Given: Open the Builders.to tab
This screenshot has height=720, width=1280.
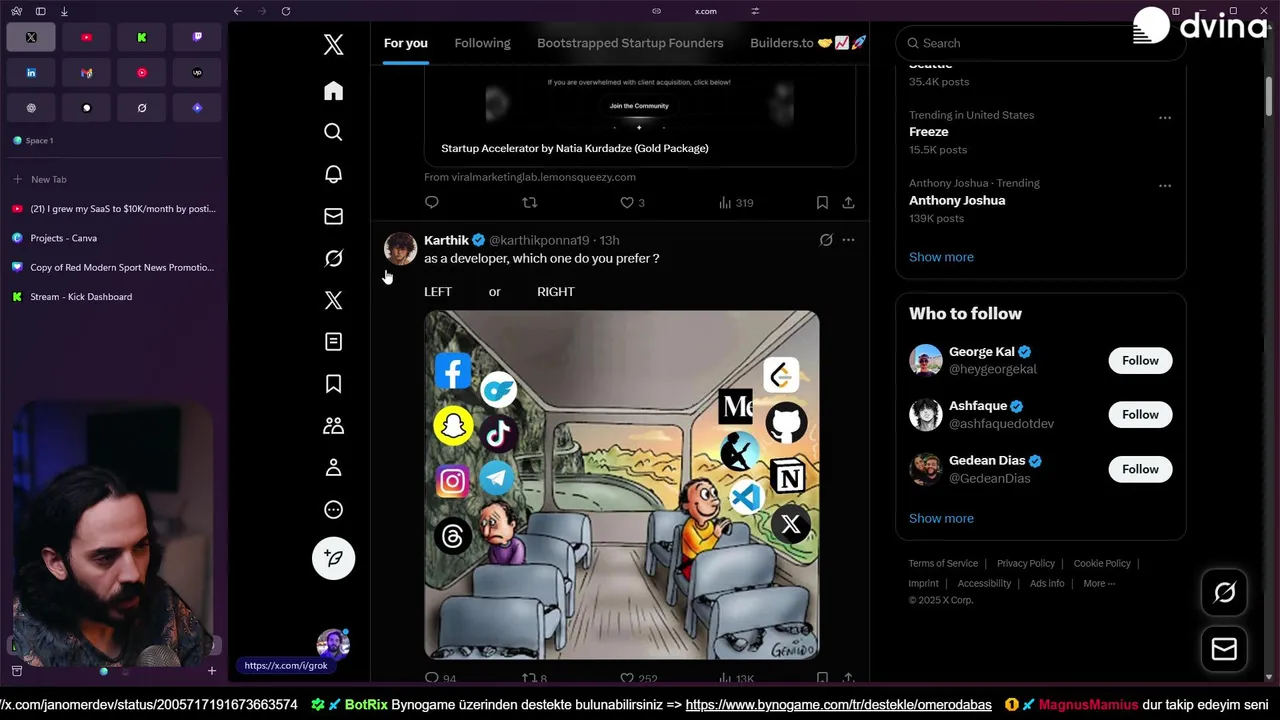Looking at the screenshot, I should [808, 43].
